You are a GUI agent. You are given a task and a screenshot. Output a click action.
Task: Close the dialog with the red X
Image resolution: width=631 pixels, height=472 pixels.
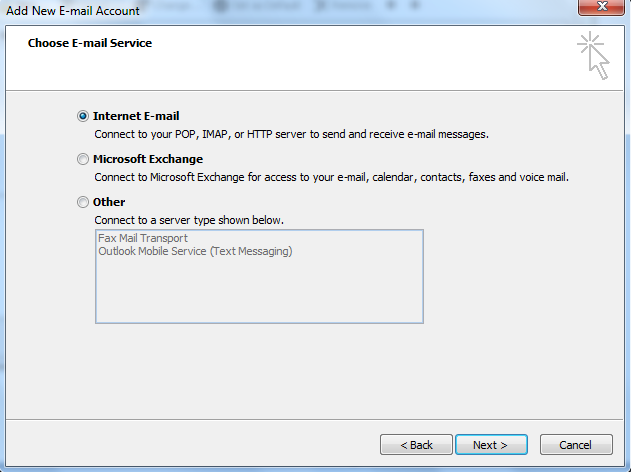coord(603,8)
